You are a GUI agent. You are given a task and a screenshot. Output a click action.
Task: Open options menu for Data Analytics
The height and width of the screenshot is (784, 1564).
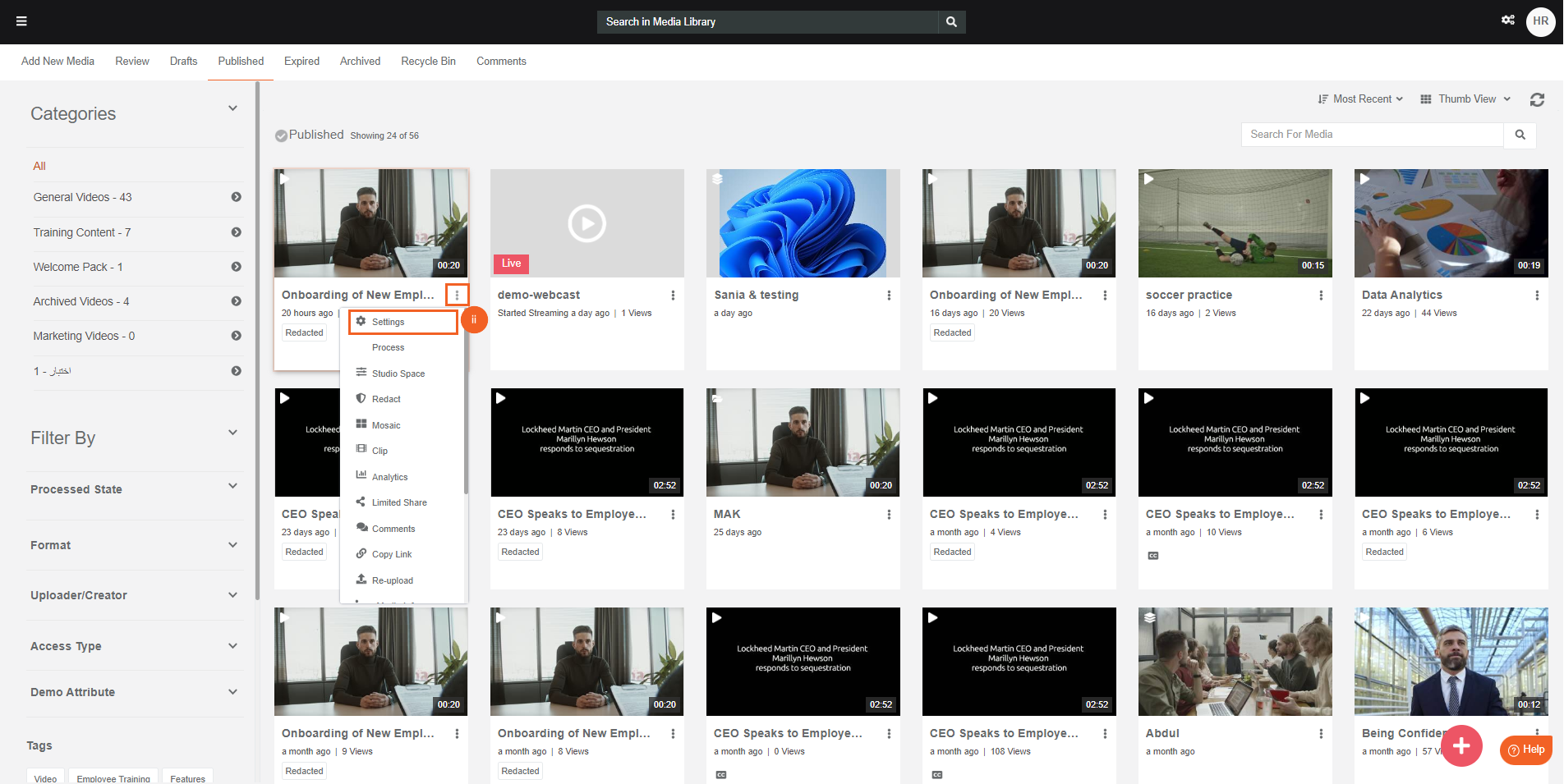pyautogui.click(x=1537, y=296)
